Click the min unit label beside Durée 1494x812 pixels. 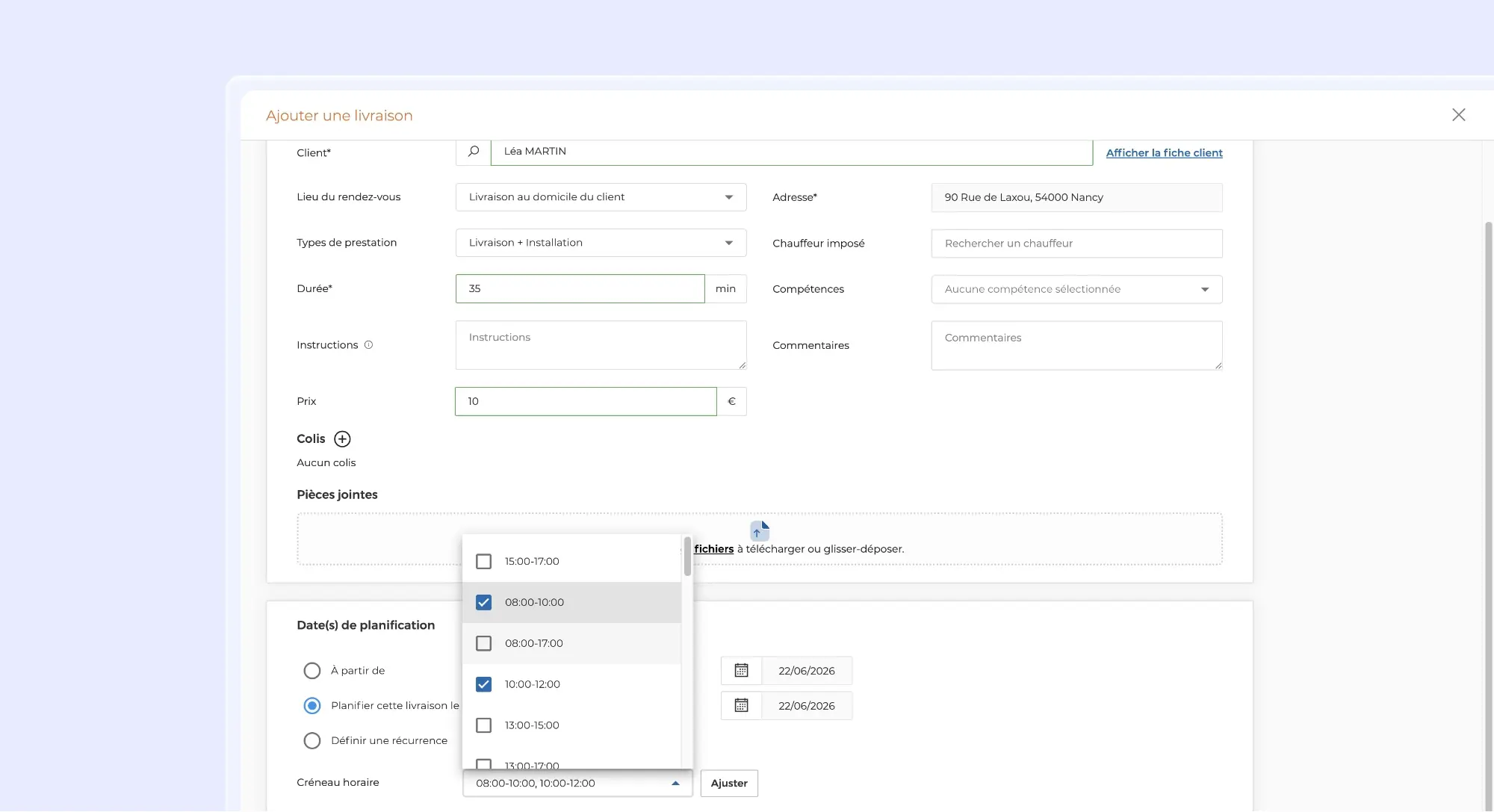[x=725, y=289]
